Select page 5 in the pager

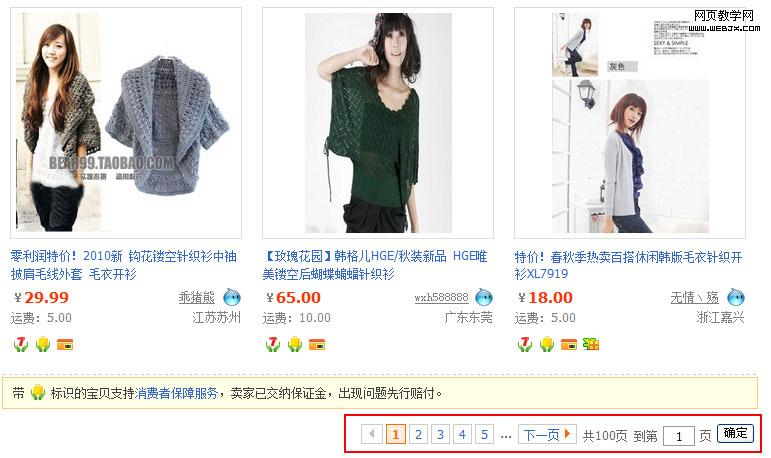click(484, 434)
